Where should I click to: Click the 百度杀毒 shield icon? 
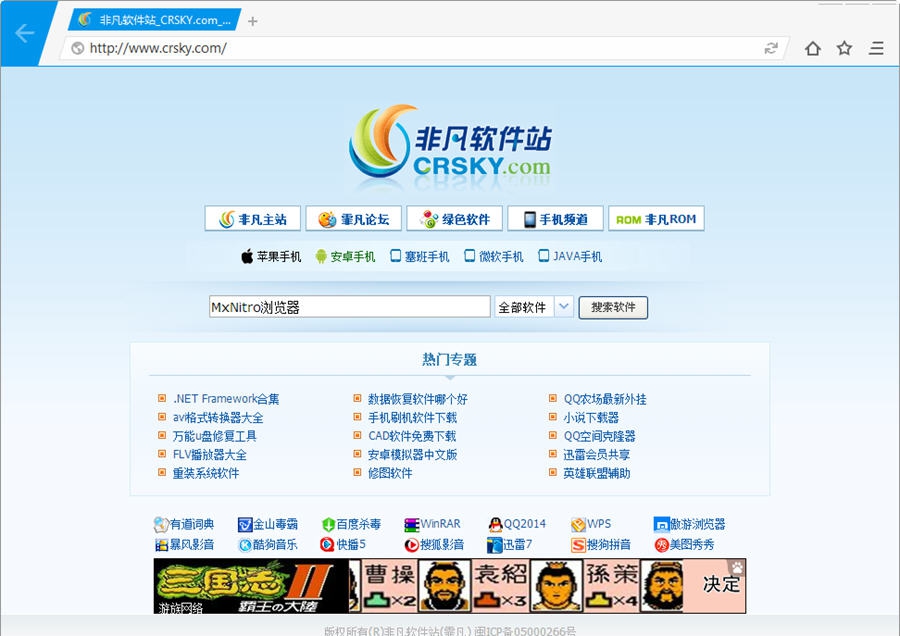tap(328, 524)
